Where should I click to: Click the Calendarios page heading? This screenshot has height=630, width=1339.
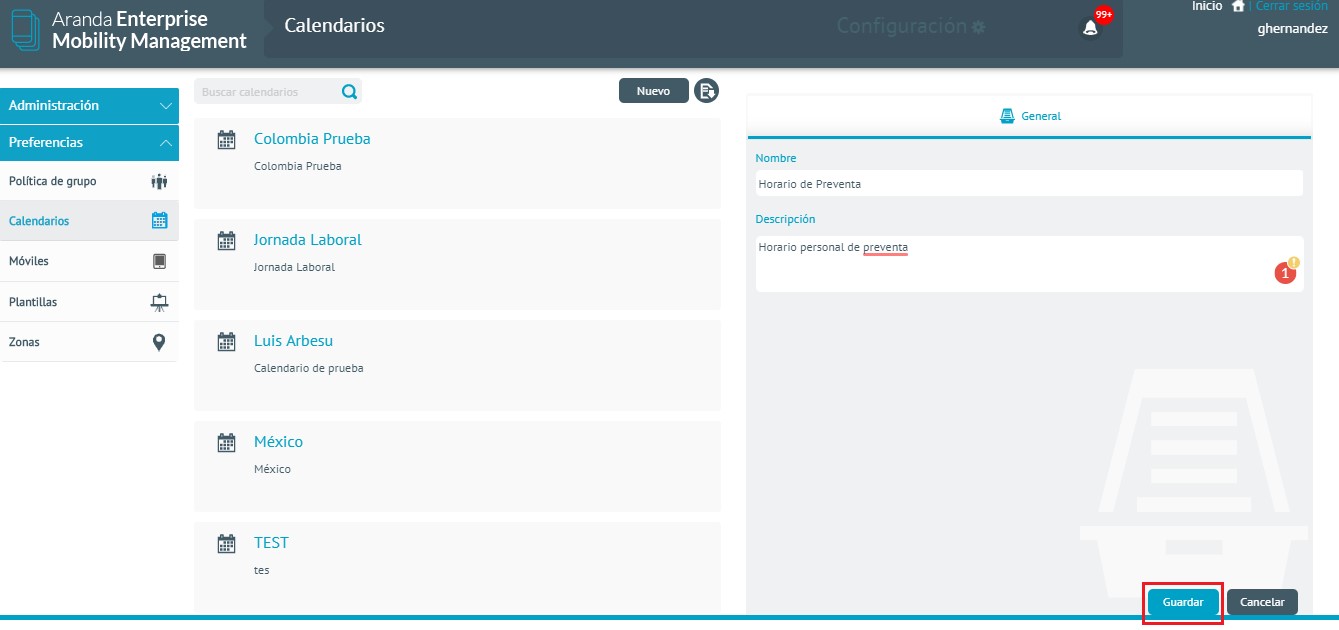click(334, 26)
